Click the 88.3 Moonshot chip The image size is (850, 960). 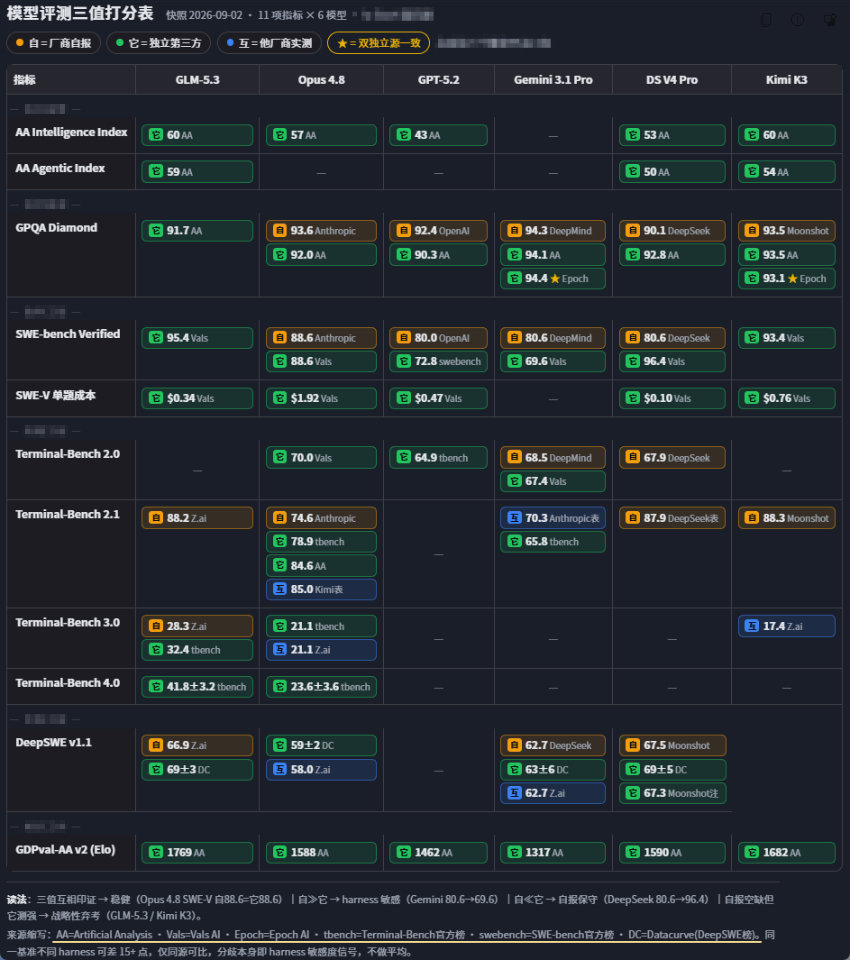pos(787,518)
